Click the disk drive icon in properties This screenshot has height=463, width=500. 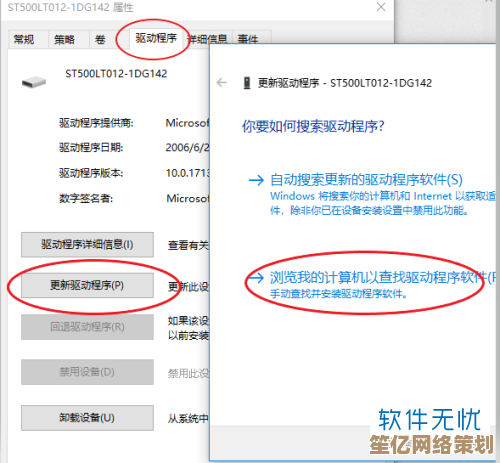[34, 82]
